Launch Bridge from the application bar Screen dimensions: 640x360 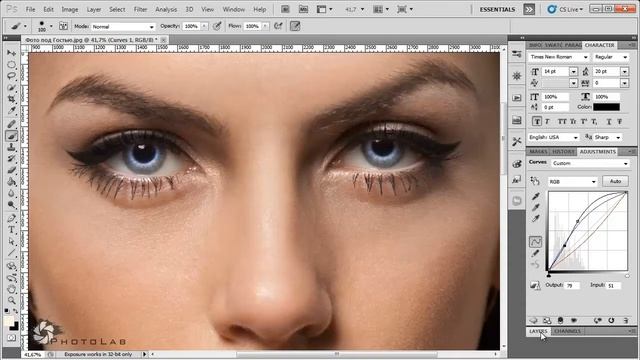click(285, 9)
